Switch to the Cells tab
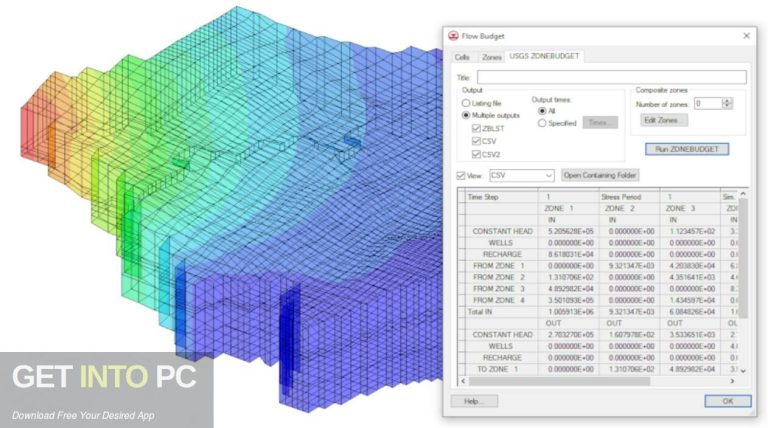The height and width of the screenshot is (428, 768). point(462,58)
